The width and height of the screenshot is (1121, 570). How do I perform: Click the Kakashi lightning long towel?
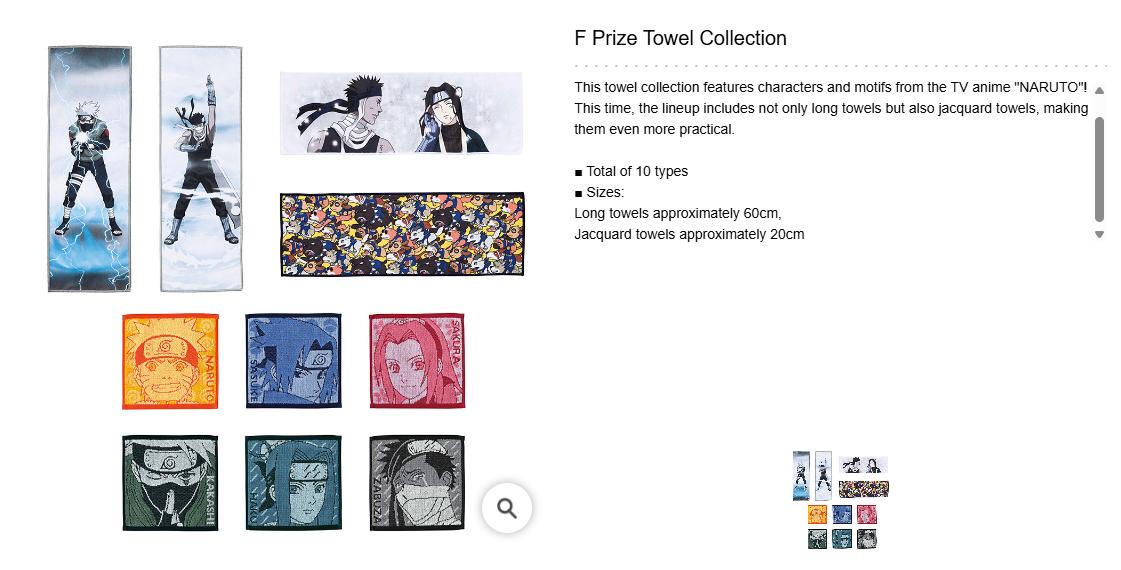[90, 169]
